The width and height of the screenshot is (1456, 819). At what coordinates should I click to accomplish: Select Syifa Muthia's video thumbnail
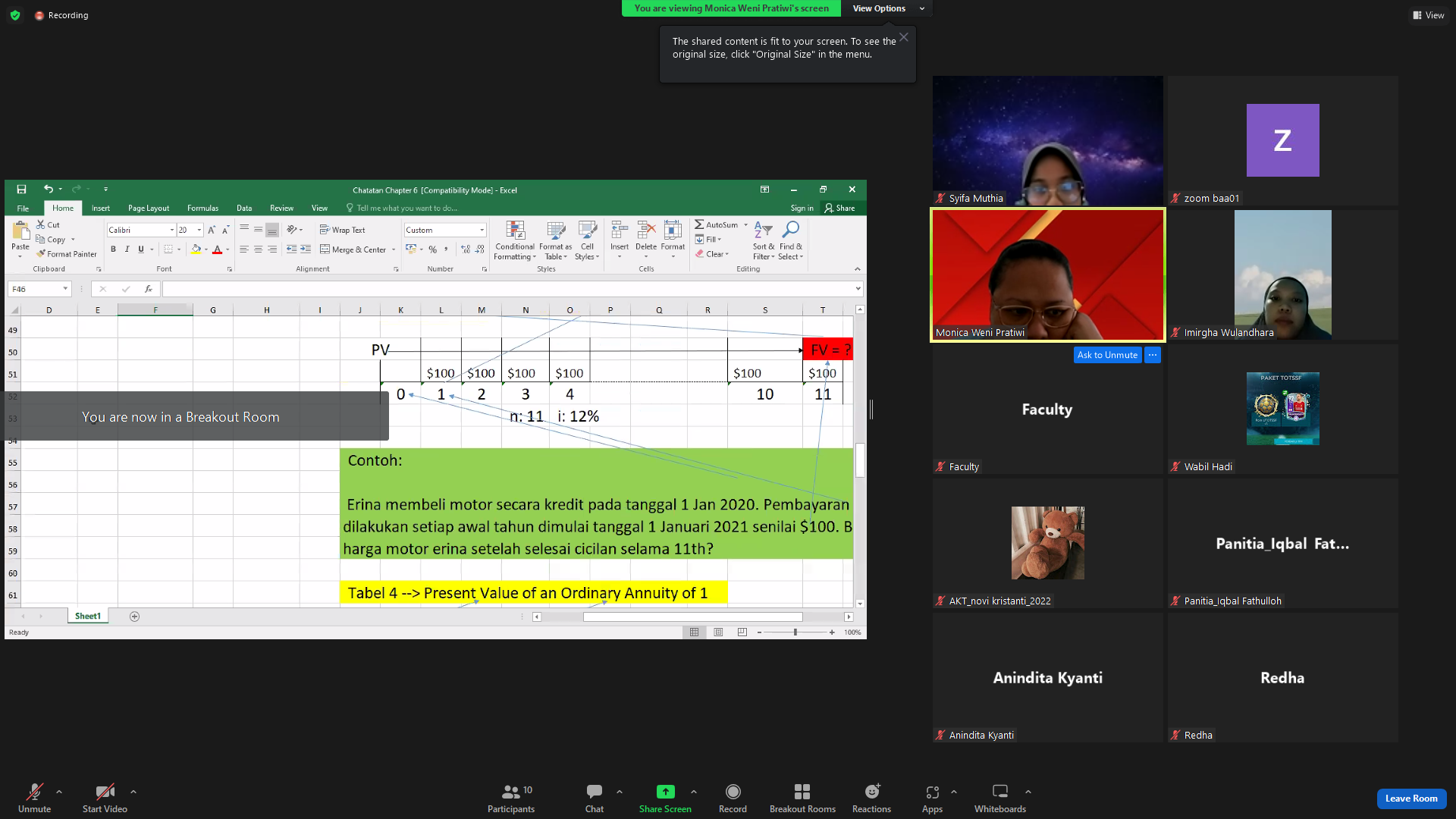point(1047,140)
